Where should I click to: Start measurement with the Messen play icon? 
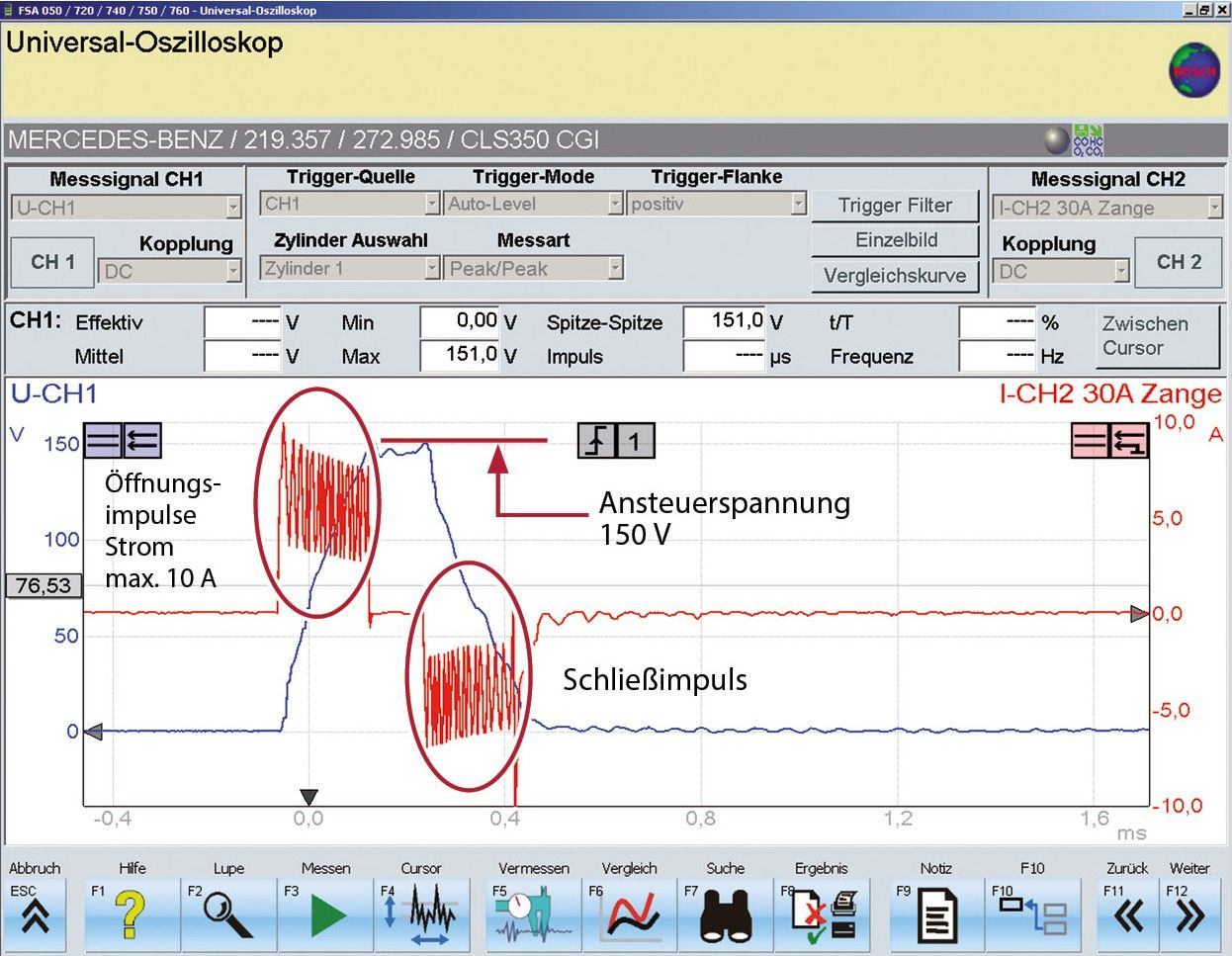click(x=325, y=913)
